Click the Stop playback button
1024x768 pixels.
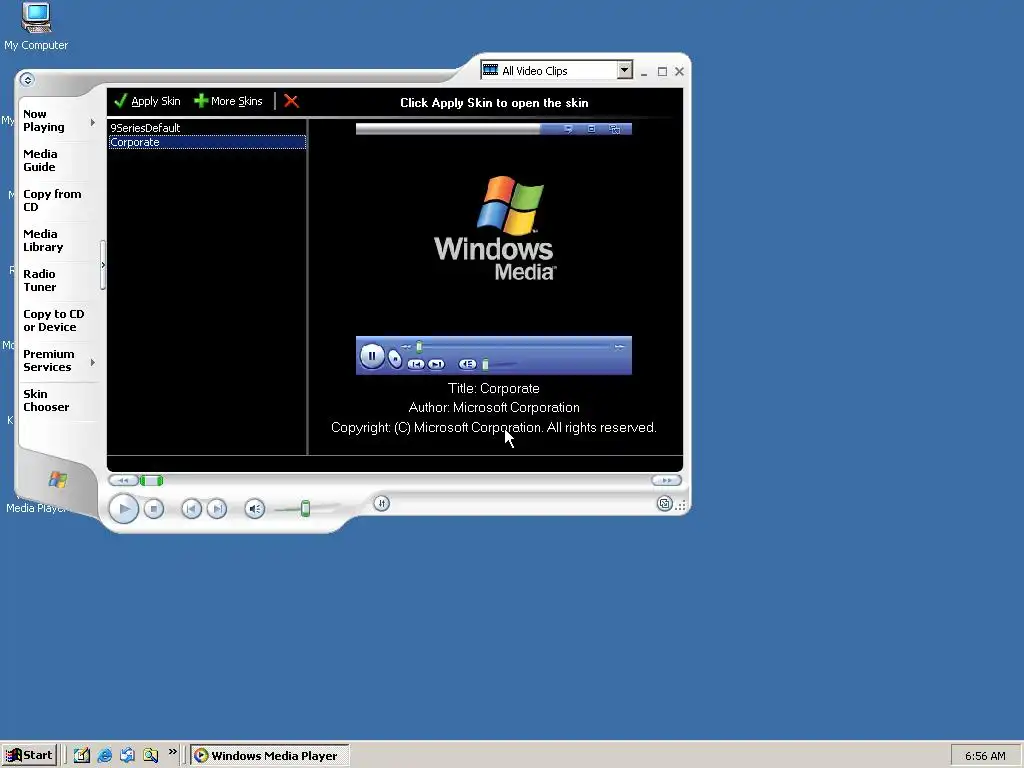(x=153, y=509)
